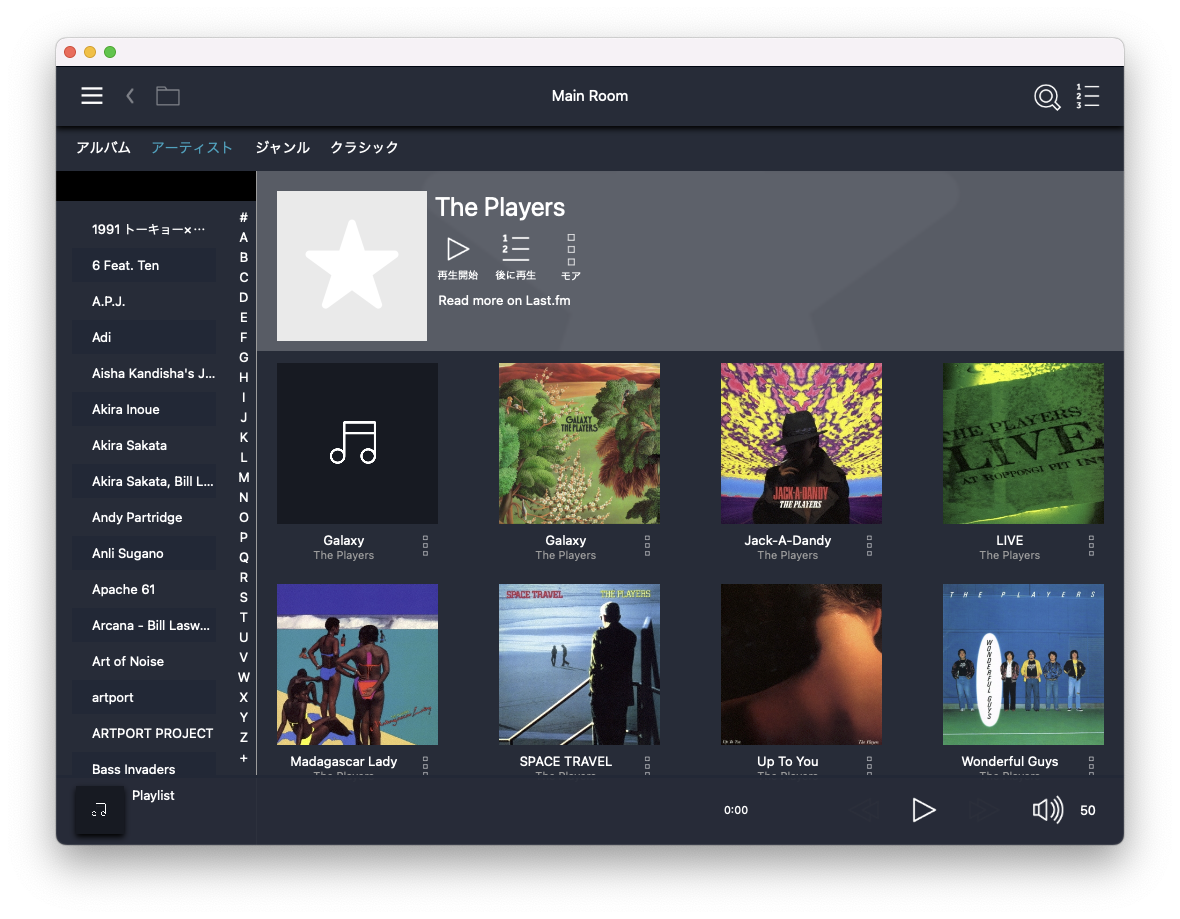This screenshot has width=1180, height=919.
Task: Select artist ARTPORT PROJECT
Action: (144, 733)
